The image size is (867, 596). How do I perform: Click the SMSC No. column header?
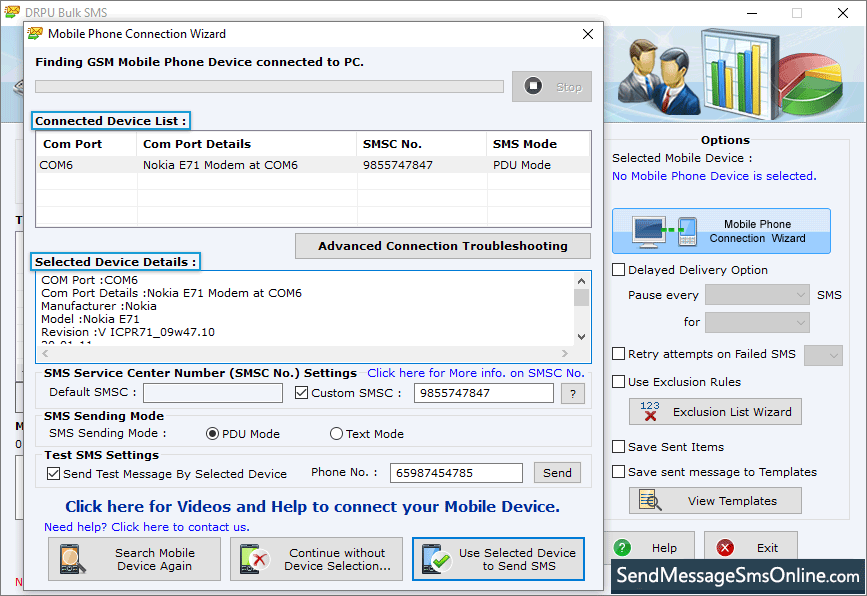coord(421,144)
